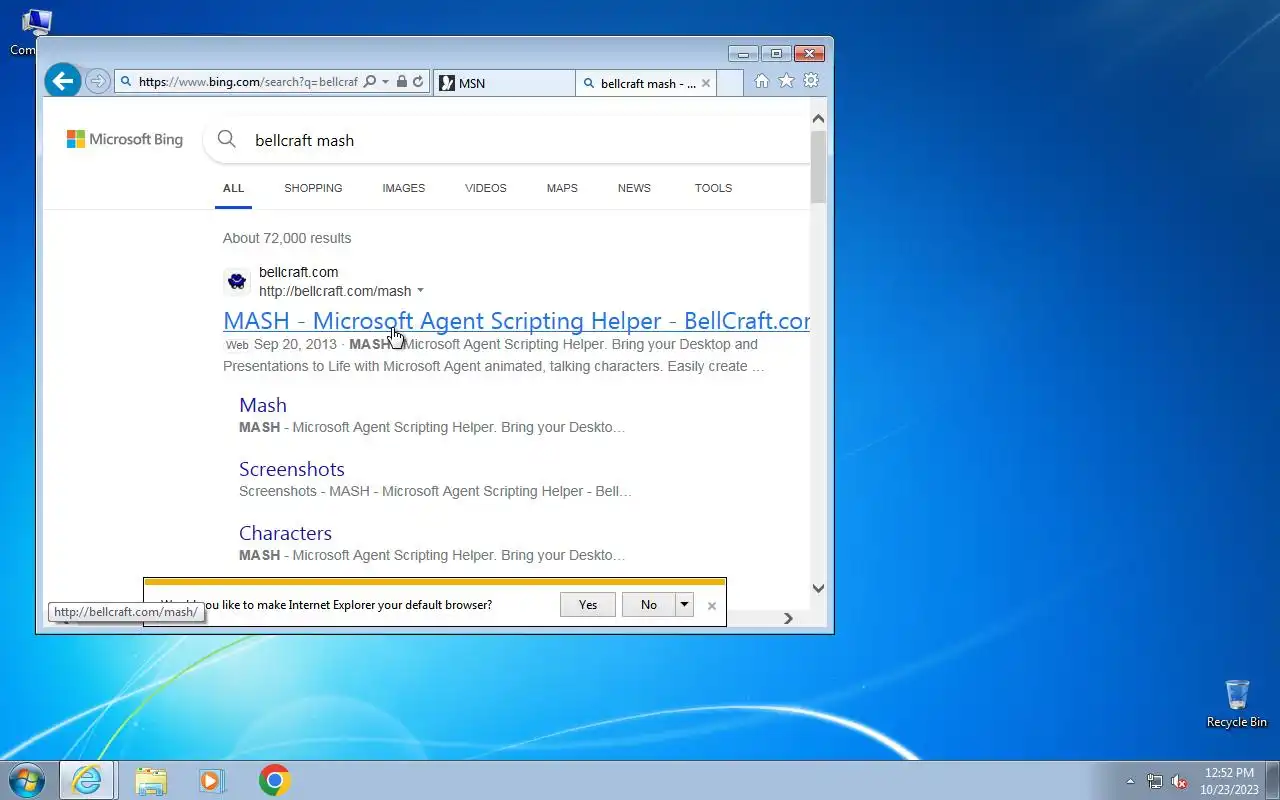The height and width of the screenshot is (800, 1280).
Task: Click the Internet Explorer taskbar icon
Action: click(x=87, y=780)
